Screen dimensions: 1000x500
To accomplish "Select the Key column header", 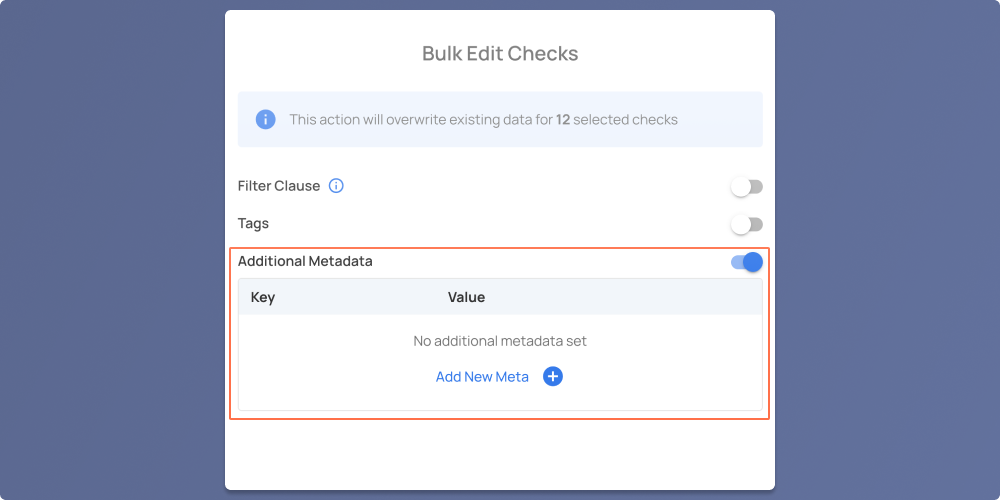I will pos(263,297).
